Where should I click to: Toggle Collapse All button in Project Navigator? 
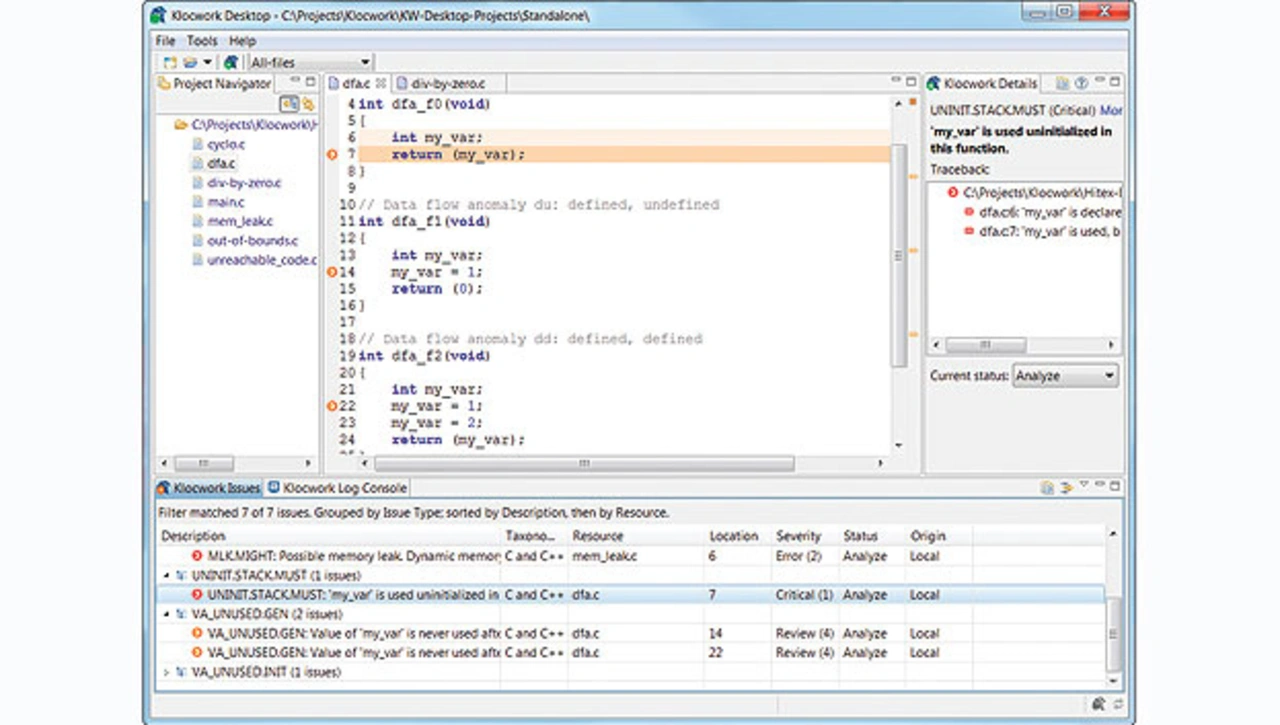[288, 104]
